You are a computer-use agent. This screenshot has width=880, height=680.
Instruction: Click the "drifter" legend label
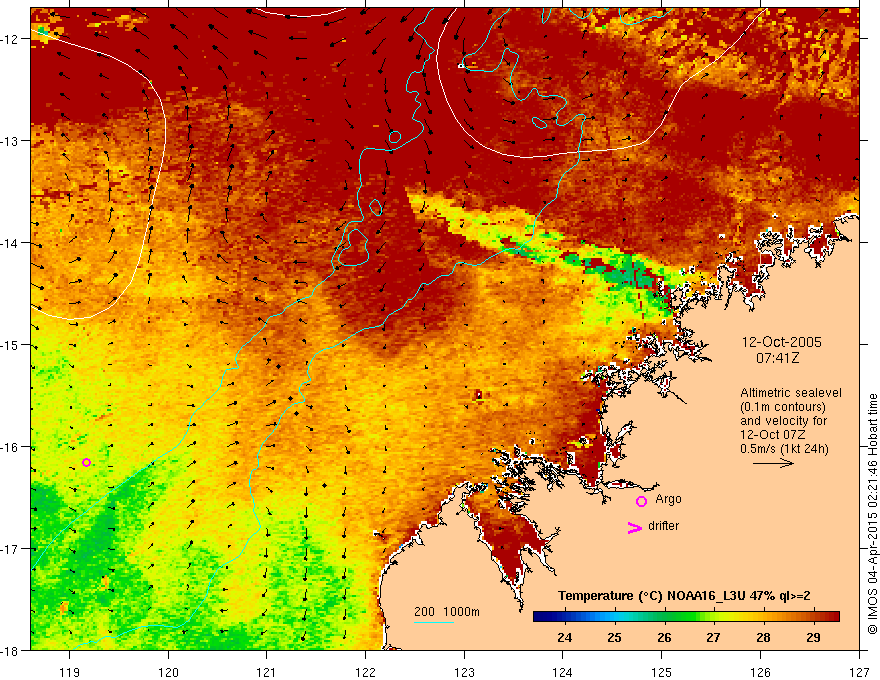663,526
